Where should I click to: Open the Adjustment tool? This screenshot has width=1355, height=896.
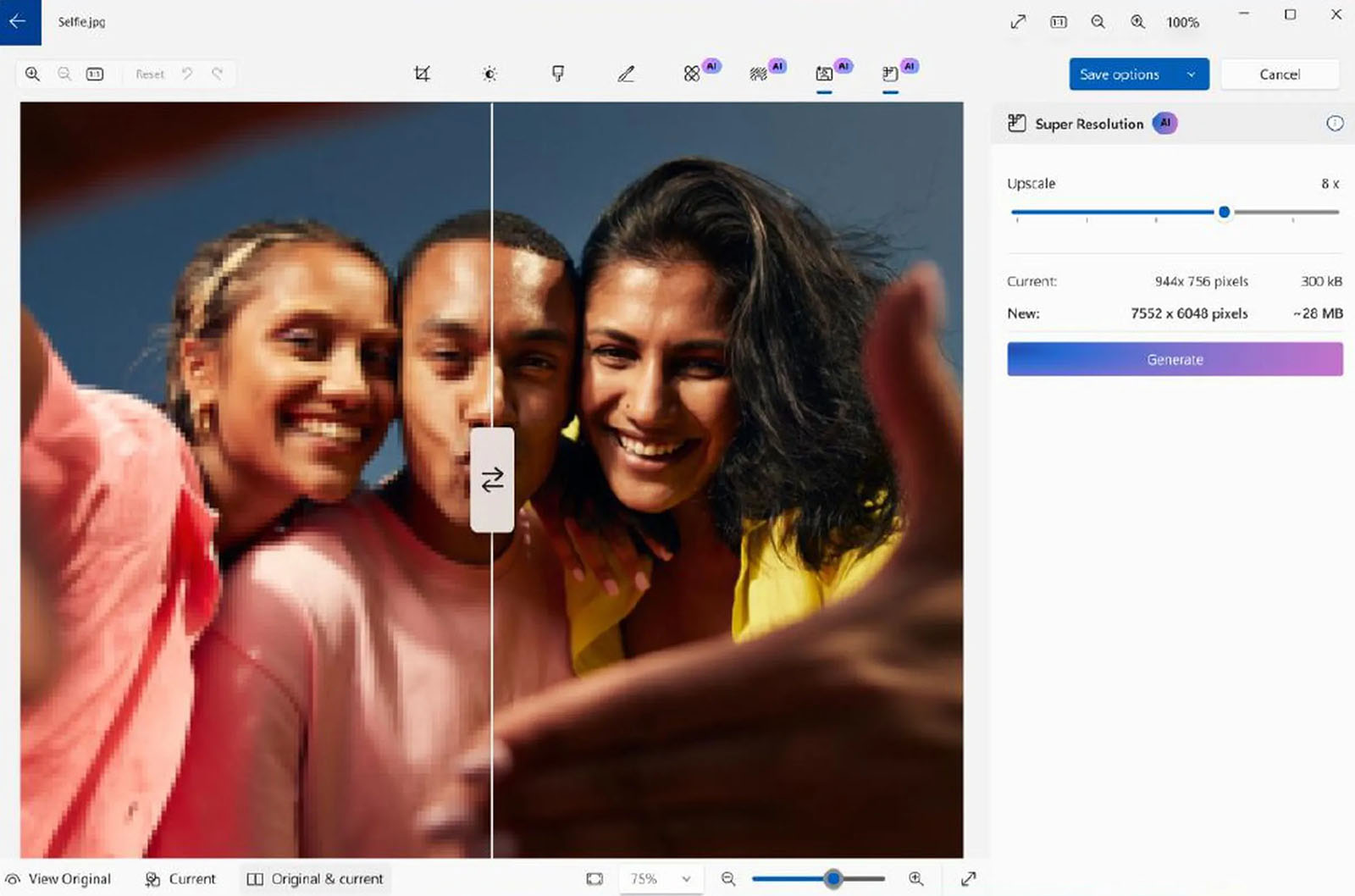pyautogui.click(x=489, y=74)
